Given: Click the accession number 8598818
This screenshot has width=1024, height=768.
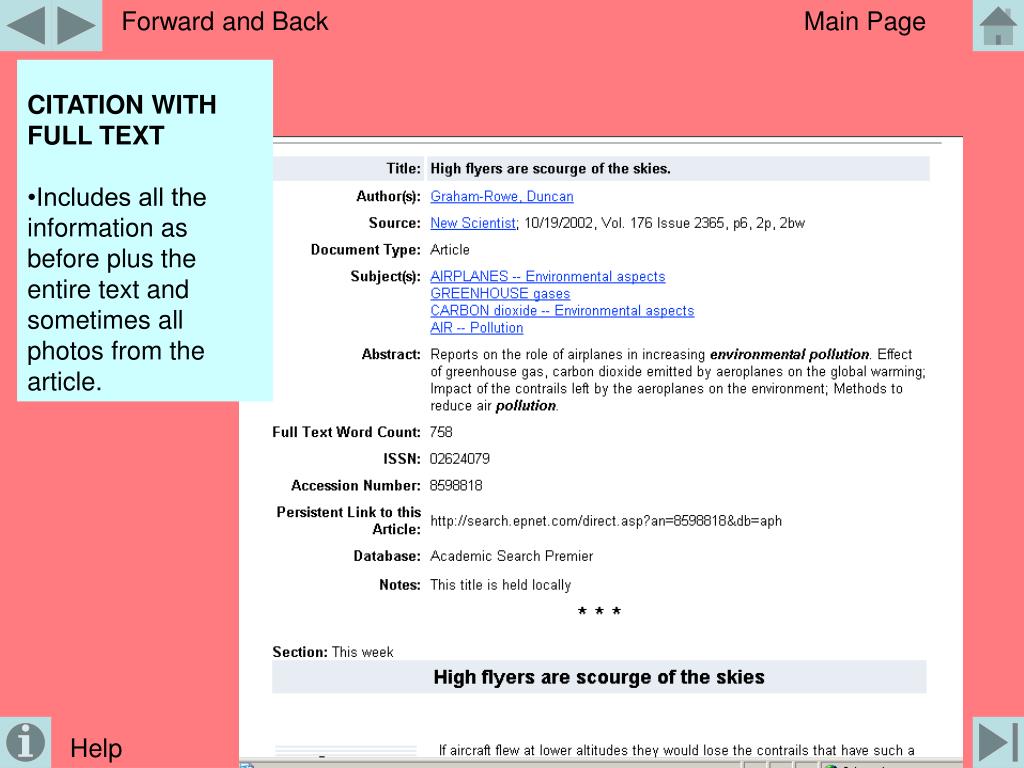Looking at the screenshot, I should (x=456, y=486).
